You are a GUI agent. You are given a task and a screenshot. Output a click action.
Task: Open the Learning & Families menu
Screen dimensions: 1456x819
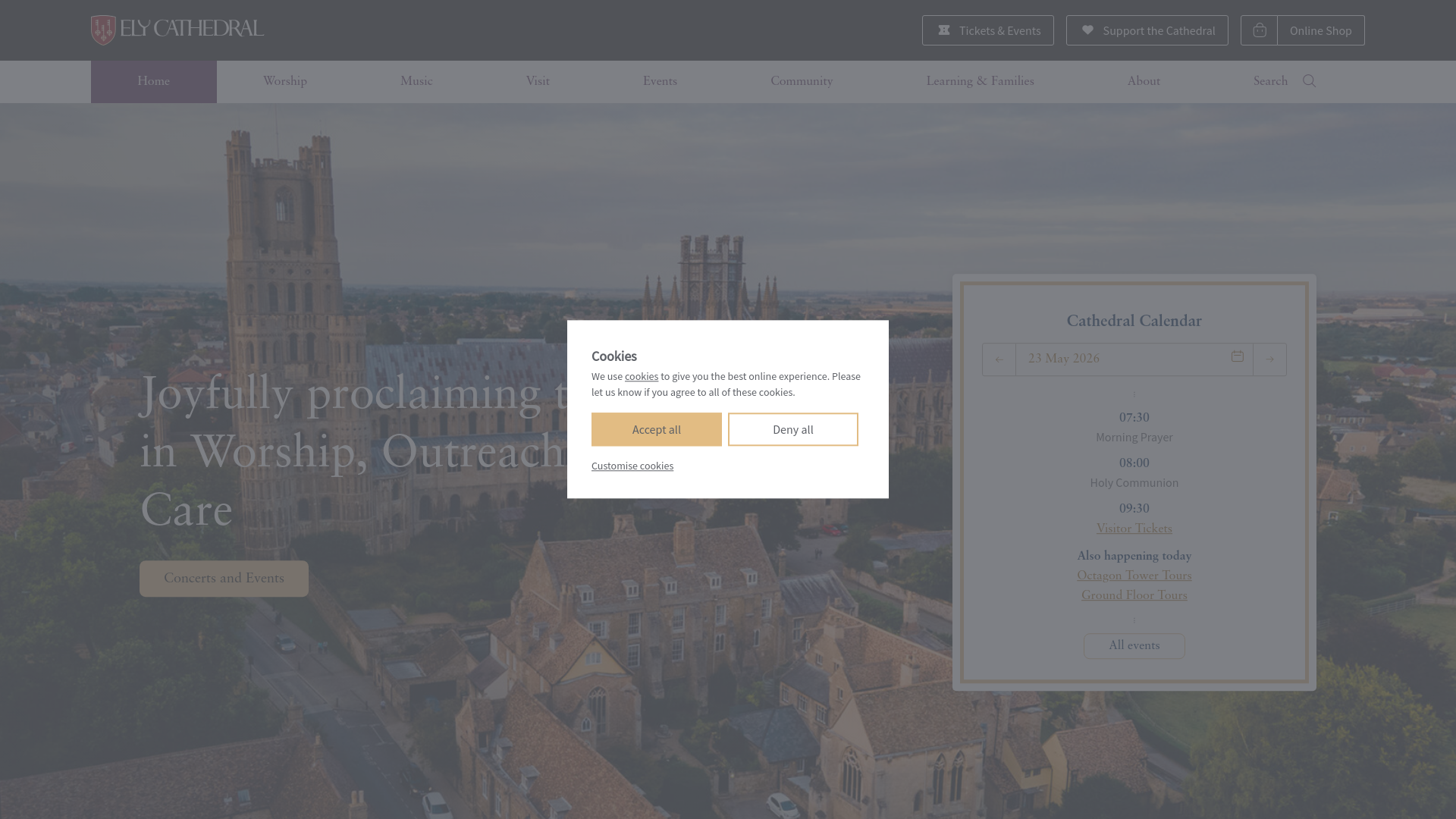click(x=980, y=81)
